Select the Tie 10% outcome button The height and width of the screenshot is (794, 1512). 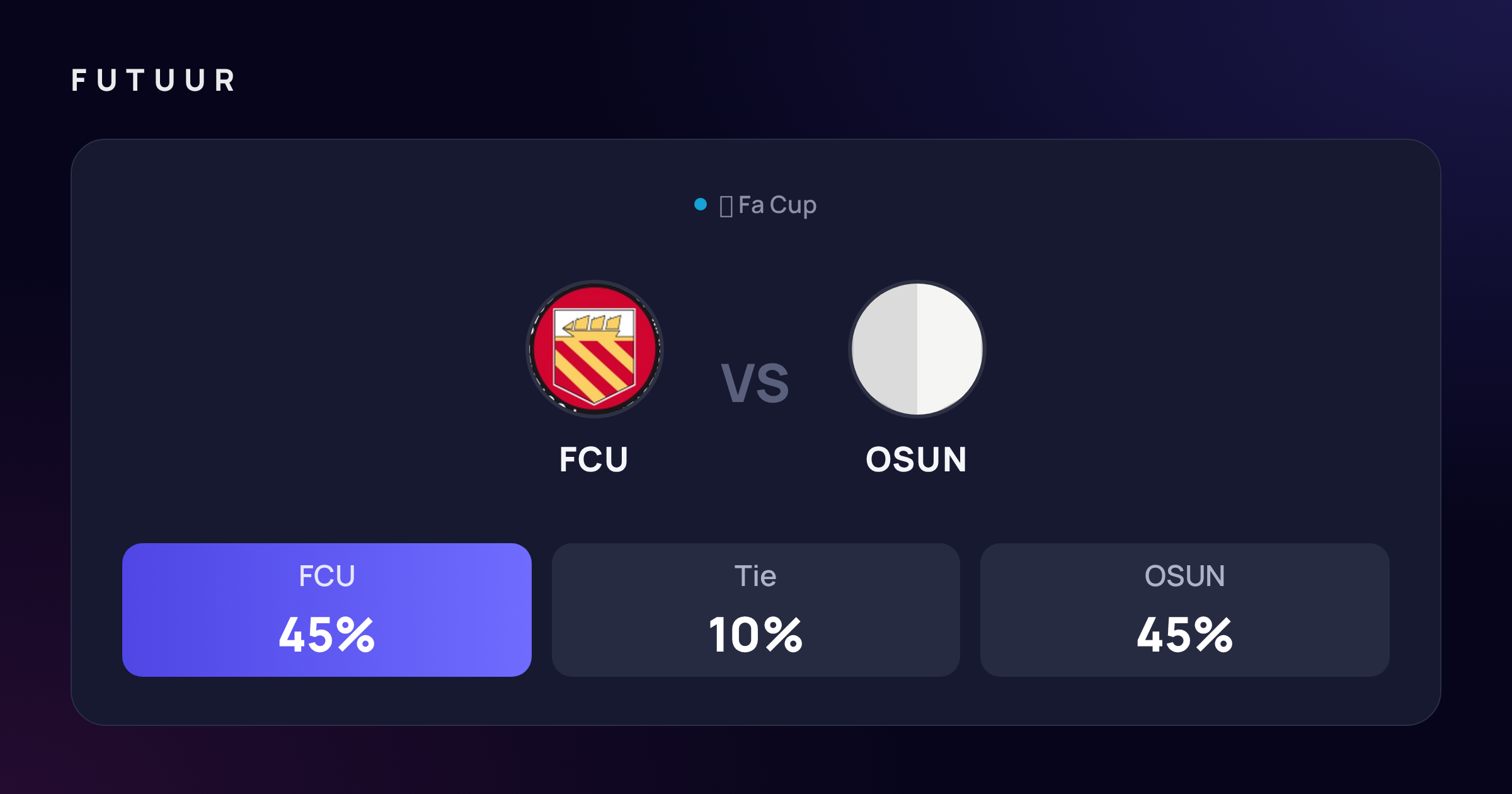(756, 610)
